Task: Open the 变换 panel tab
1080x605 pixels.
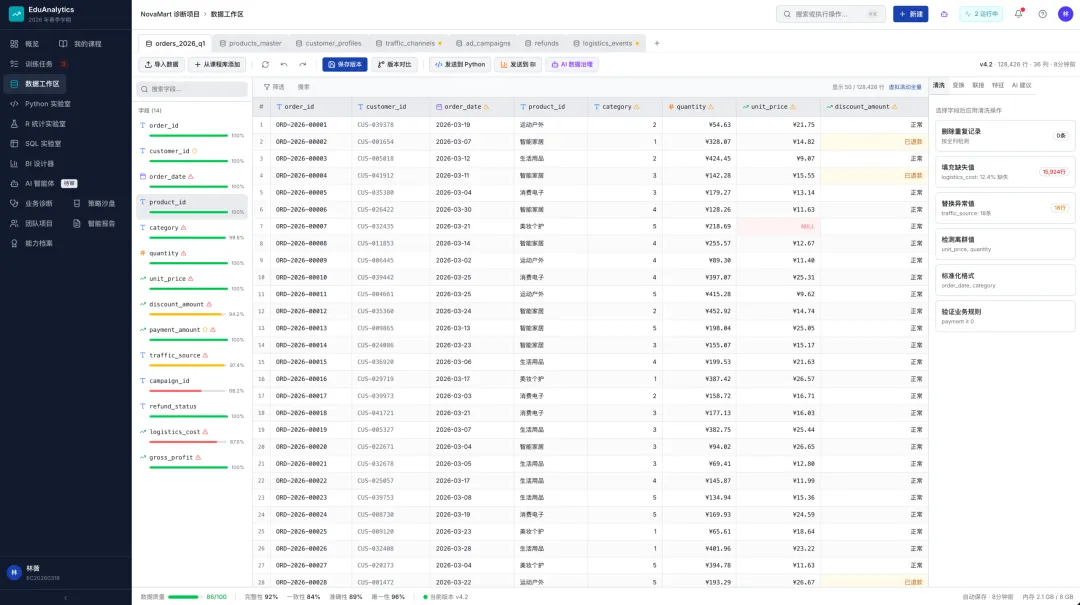Action: pos(958,85)
